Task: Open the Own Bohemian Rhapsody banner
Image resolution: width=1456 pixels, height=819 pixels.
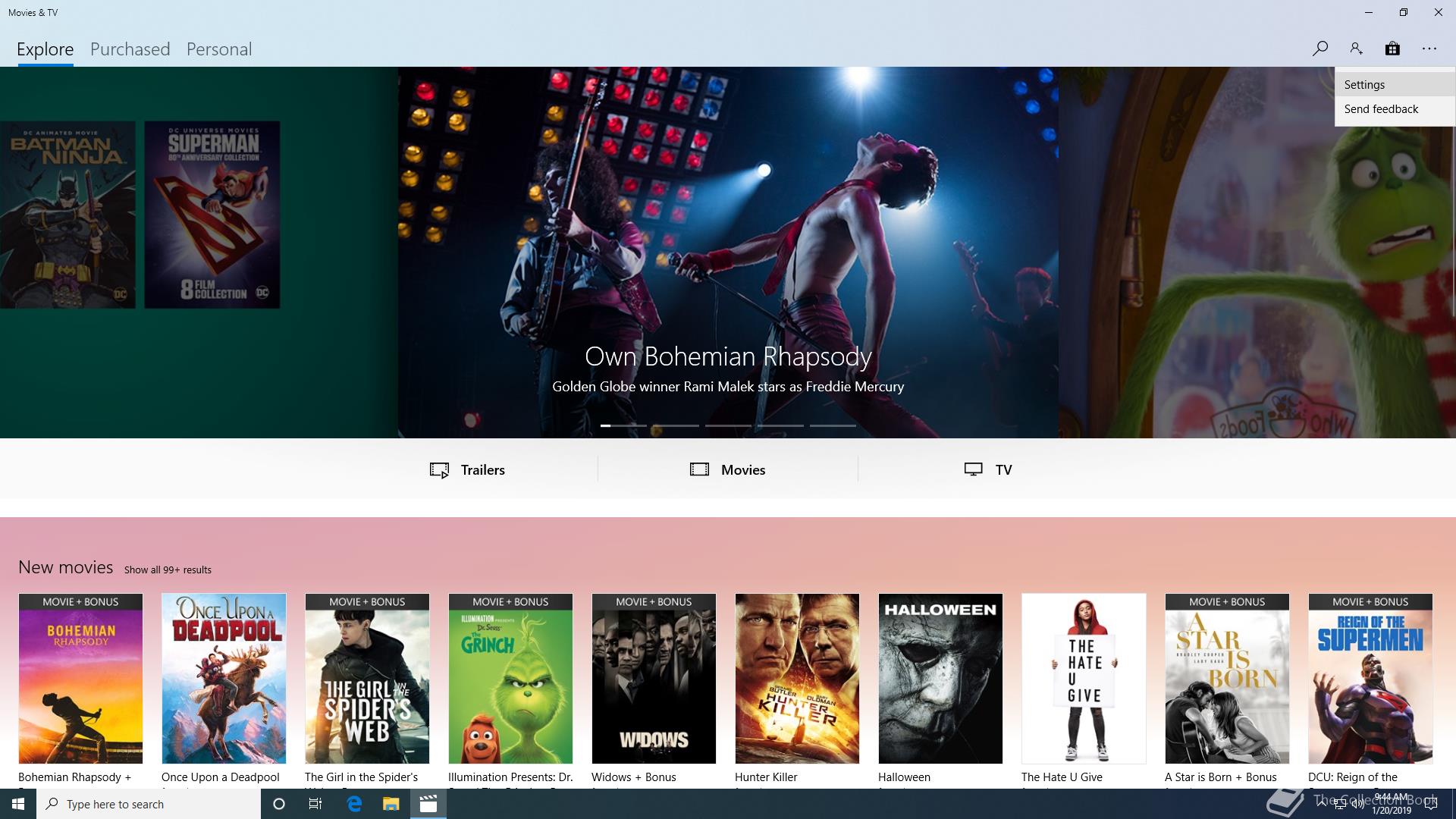Action: [728, 253]
